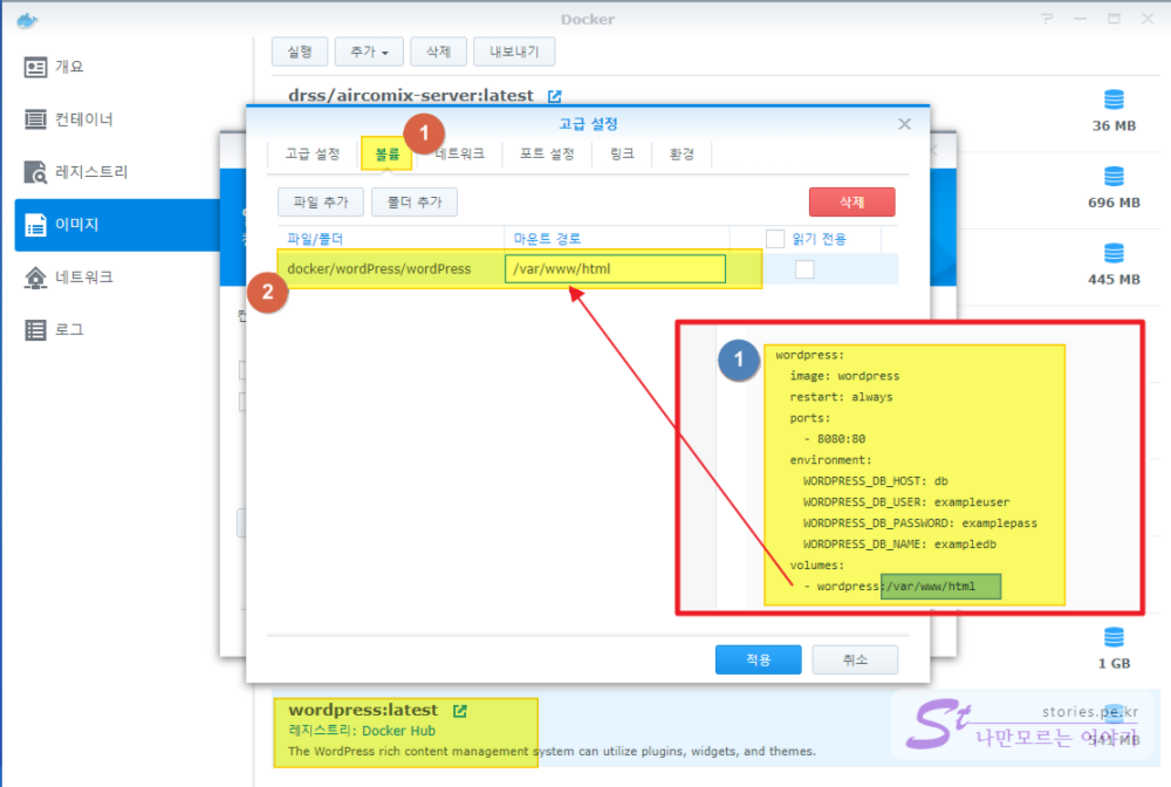This screenshot has width=1171, height=787.
Task: Enable read-only checkbox for docker/wordPress/wordPress row
Action: tap(804, 269)
